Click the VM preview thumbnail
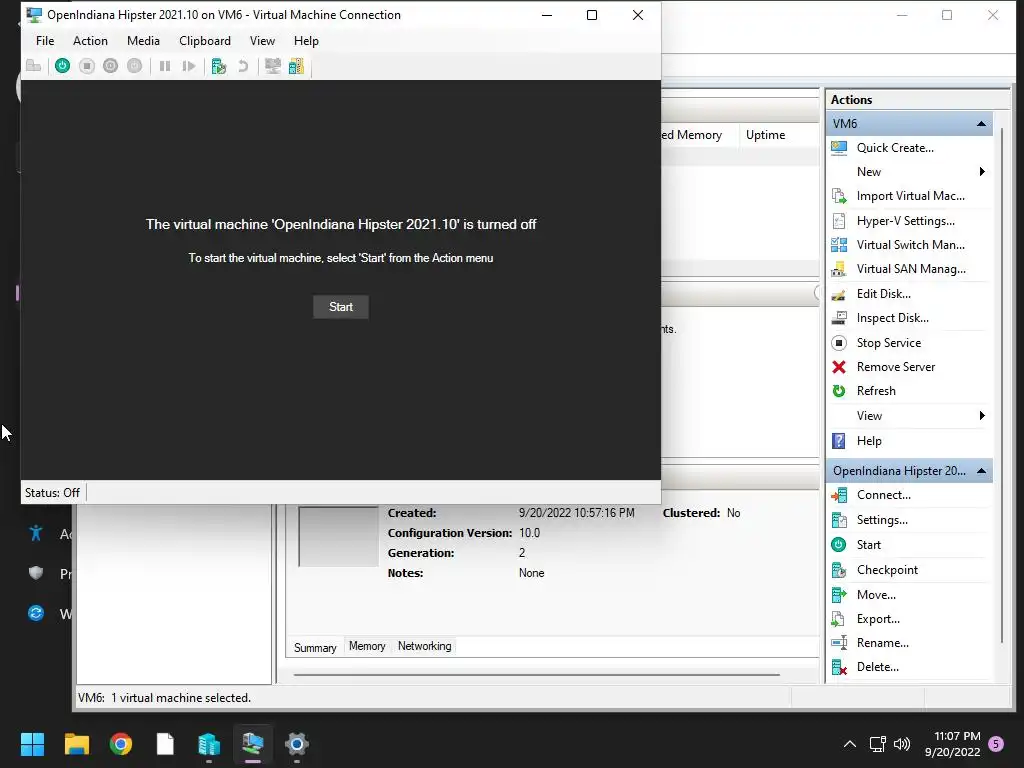The width and height of the screenshot is (1024, 768). [x=338, y=536]
